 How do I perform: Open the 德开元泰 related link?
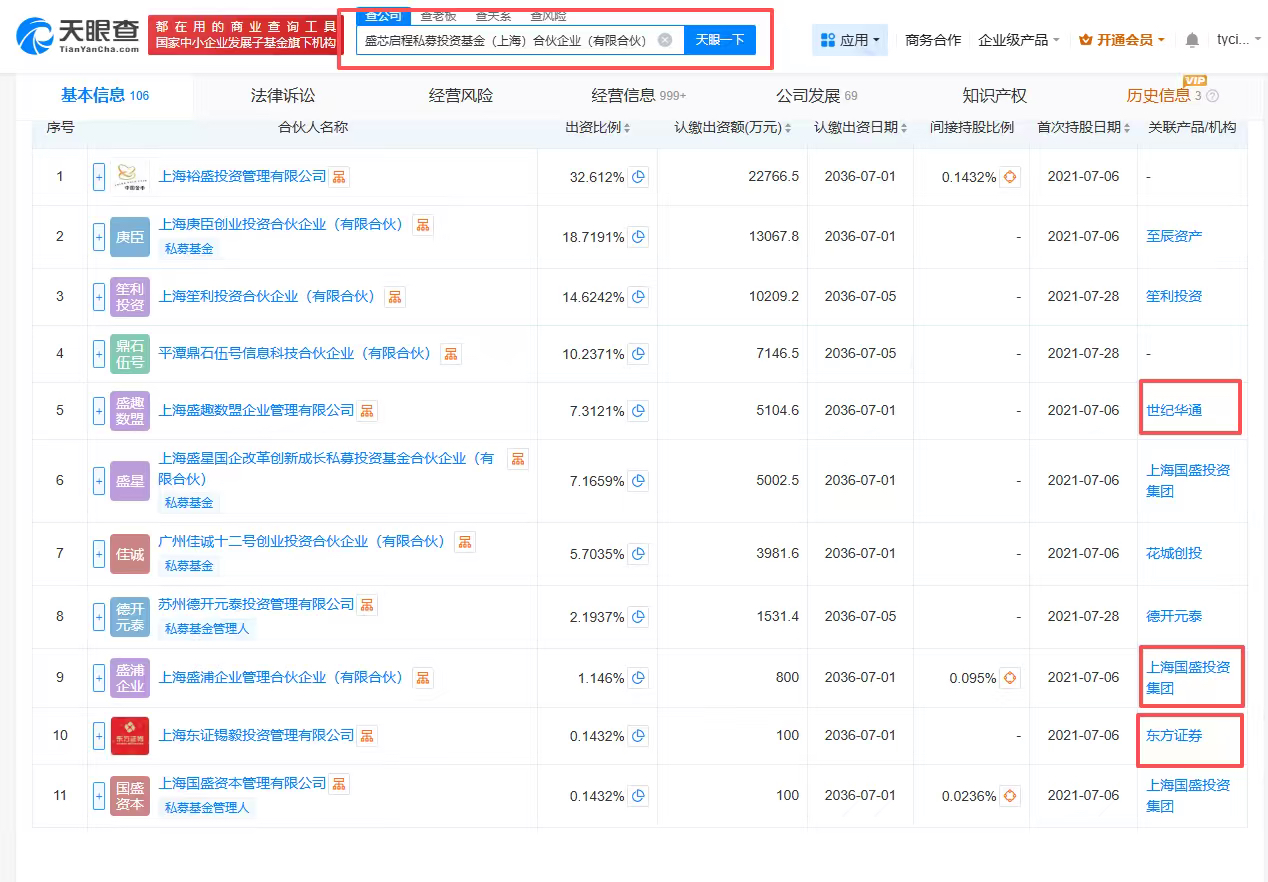point(1174,616)
